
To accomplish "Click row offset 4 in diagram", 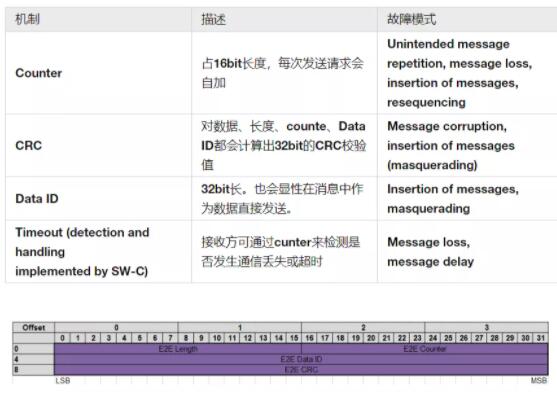I will point(33,359).
